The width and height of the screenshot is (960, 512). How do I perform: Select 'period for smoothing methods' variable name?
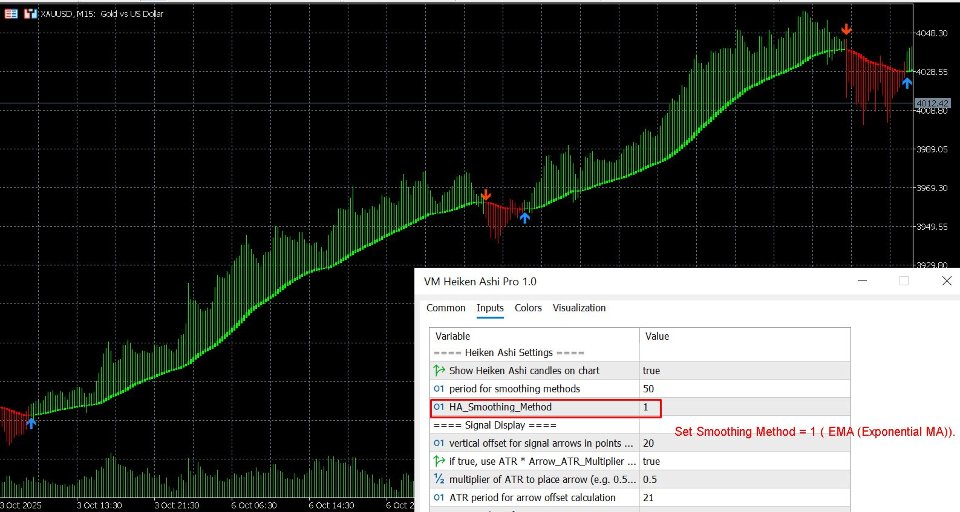coord(514,389)
